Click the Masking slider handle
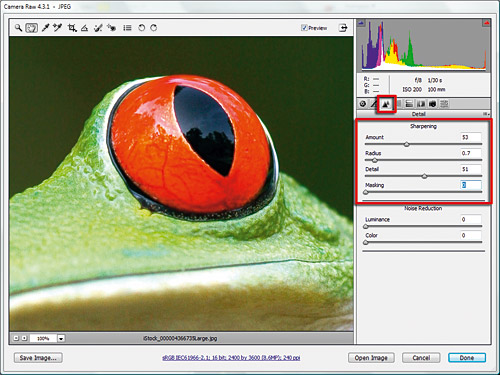This screenshot has height=375, width=500. (366, 192)
